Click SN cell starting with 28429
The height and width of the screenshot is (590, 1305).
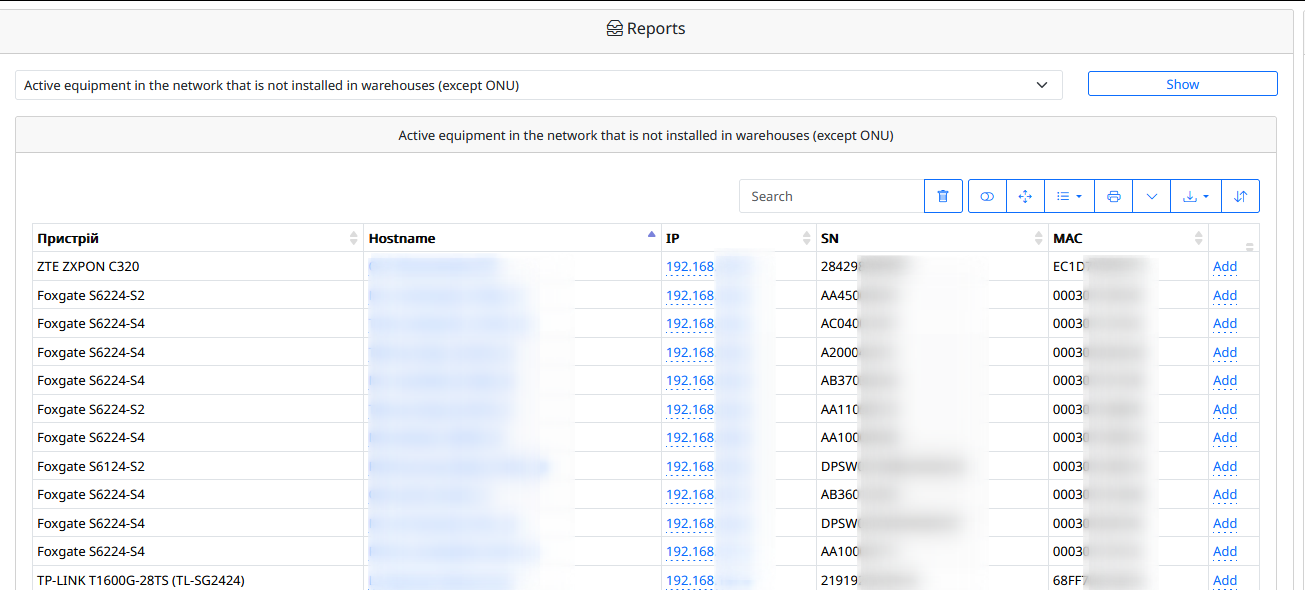click(932, 267)
